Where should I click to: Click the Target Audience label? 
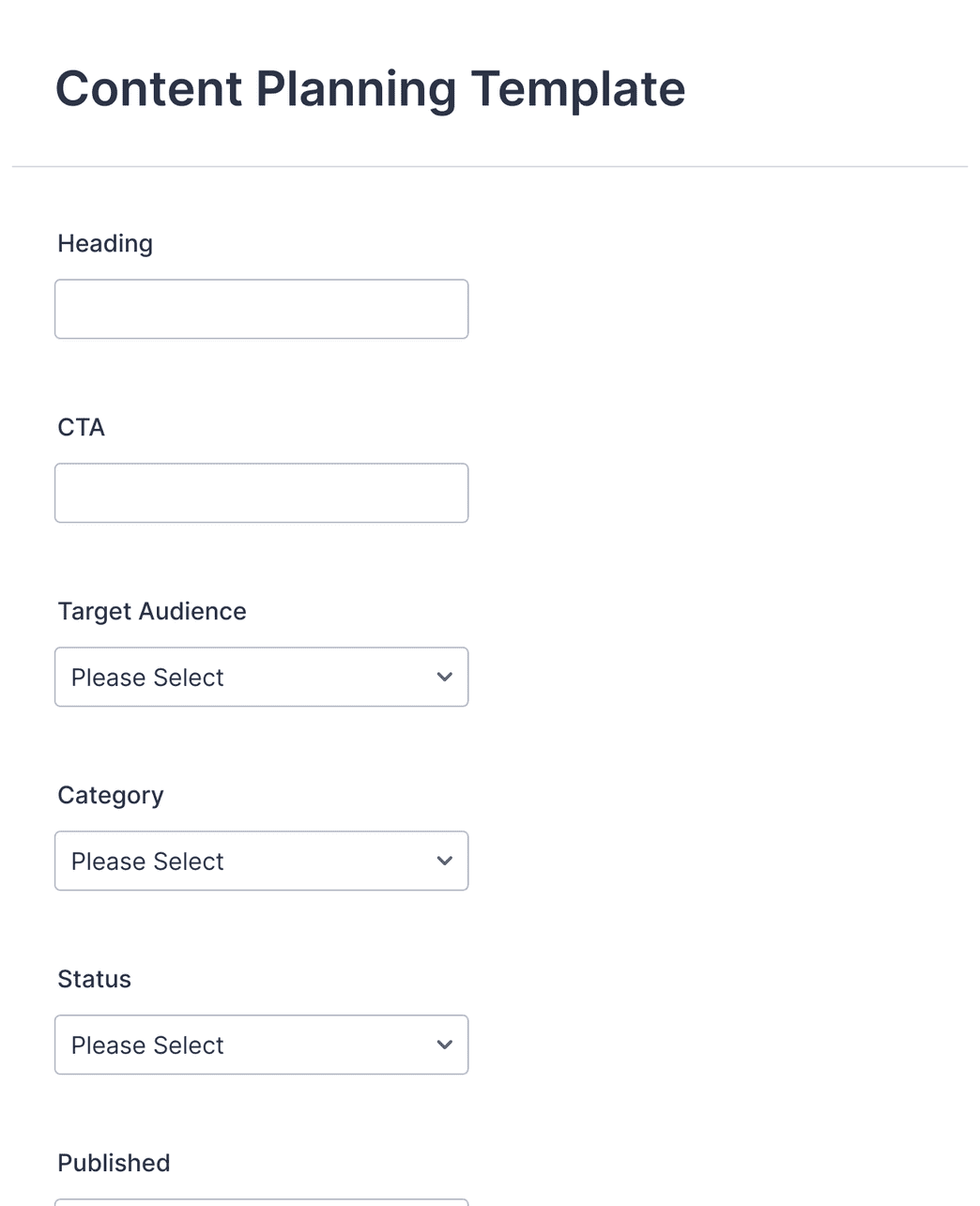click(151, 611)
